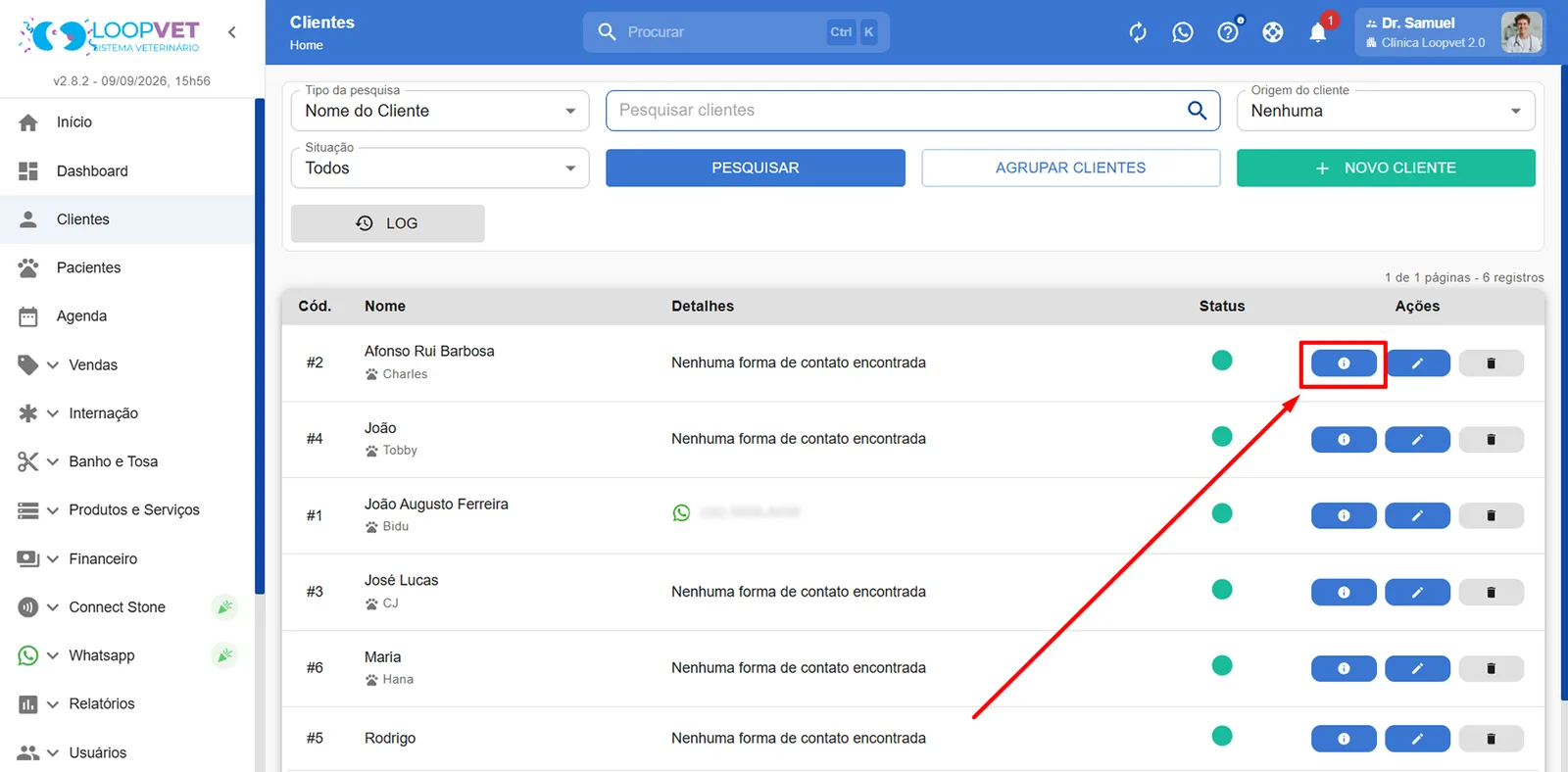Open Pacientes in sidebar

(x=127, y=267)
